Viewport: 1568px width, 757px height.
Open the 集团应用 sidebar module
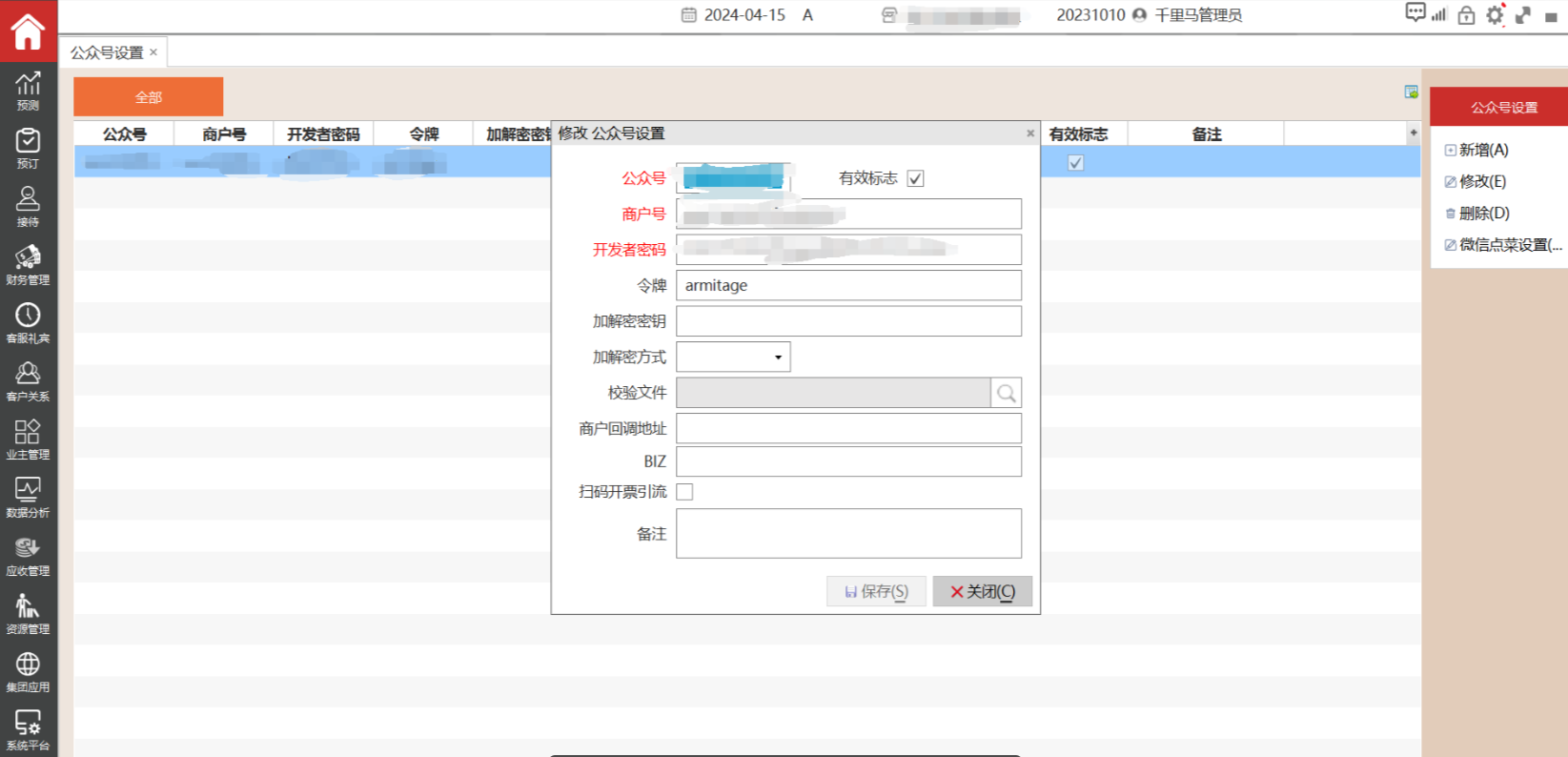click(28, 671)
